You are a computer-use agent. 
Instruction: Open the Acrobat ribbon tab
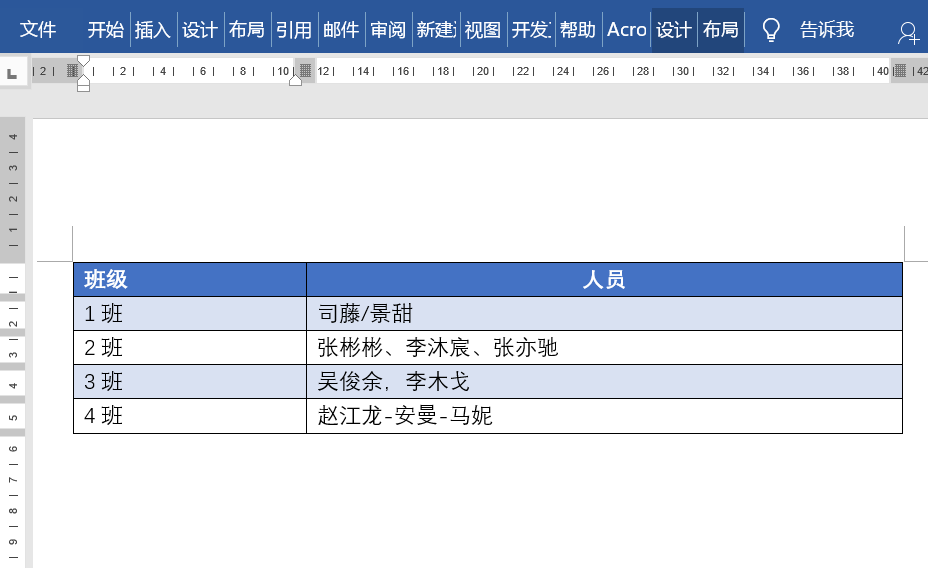(x=627, y=29)
